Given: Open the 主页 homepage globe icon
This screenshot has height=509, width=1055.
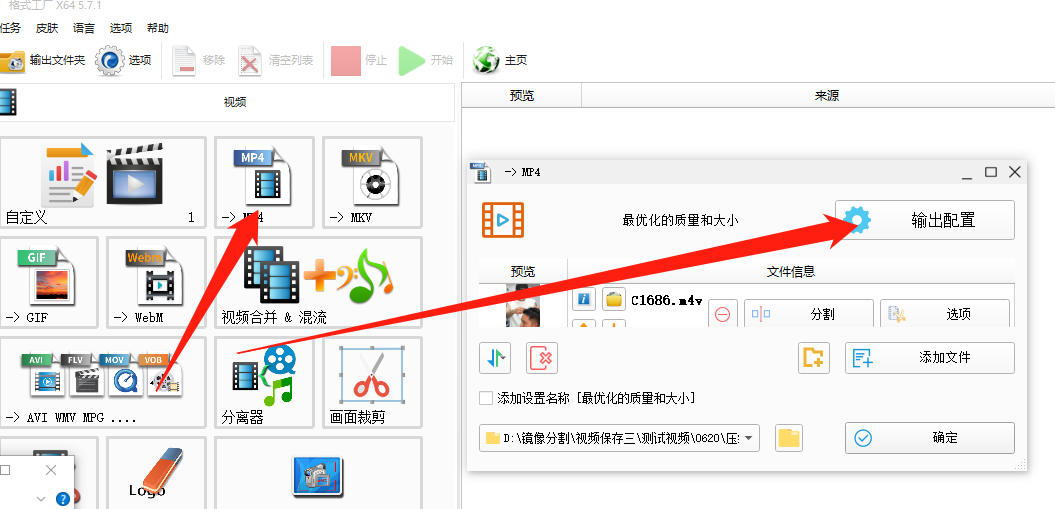Looking at the screenshot, I should pos(486,61).
